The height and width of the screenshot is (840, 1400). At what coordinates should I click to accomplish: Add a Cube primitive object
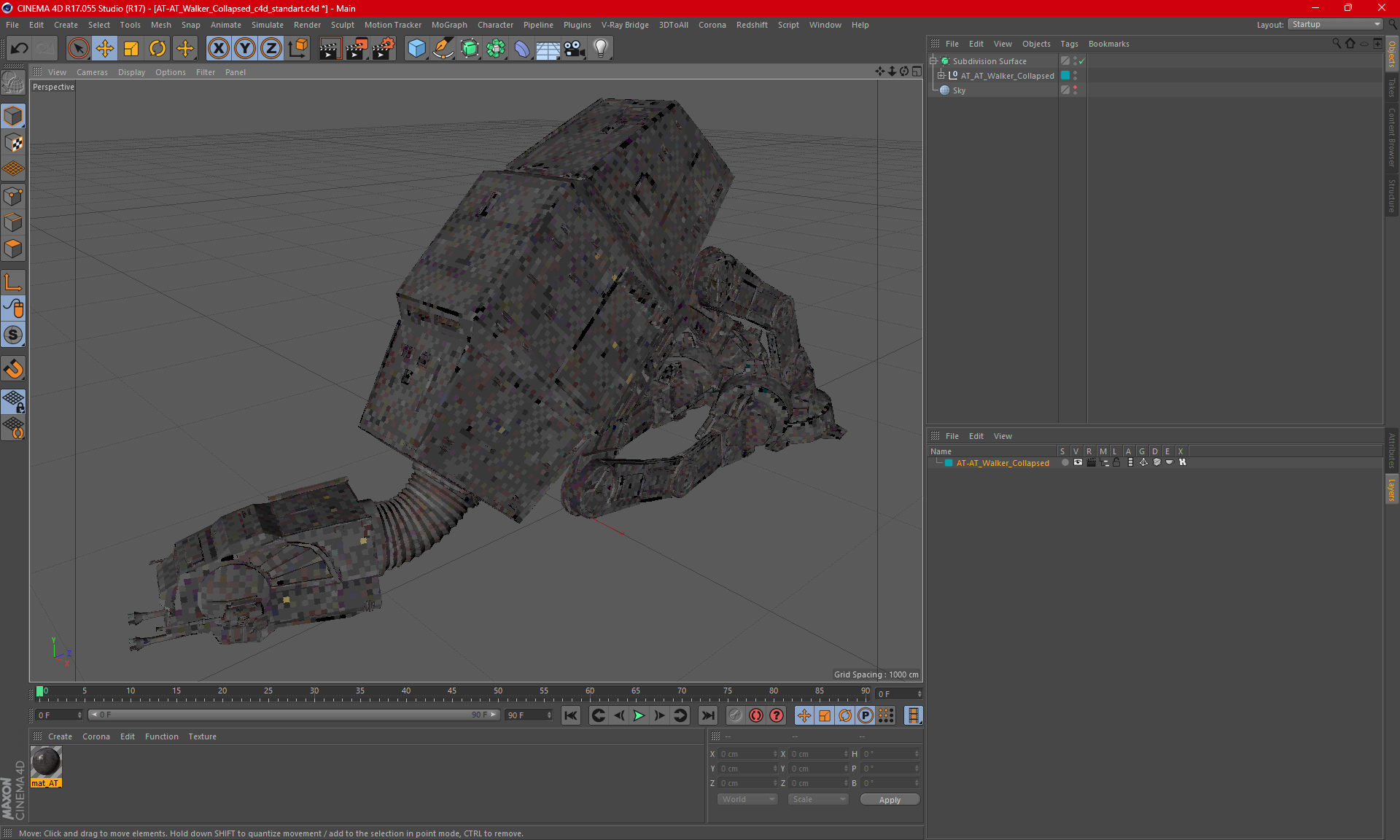(416, 49)
